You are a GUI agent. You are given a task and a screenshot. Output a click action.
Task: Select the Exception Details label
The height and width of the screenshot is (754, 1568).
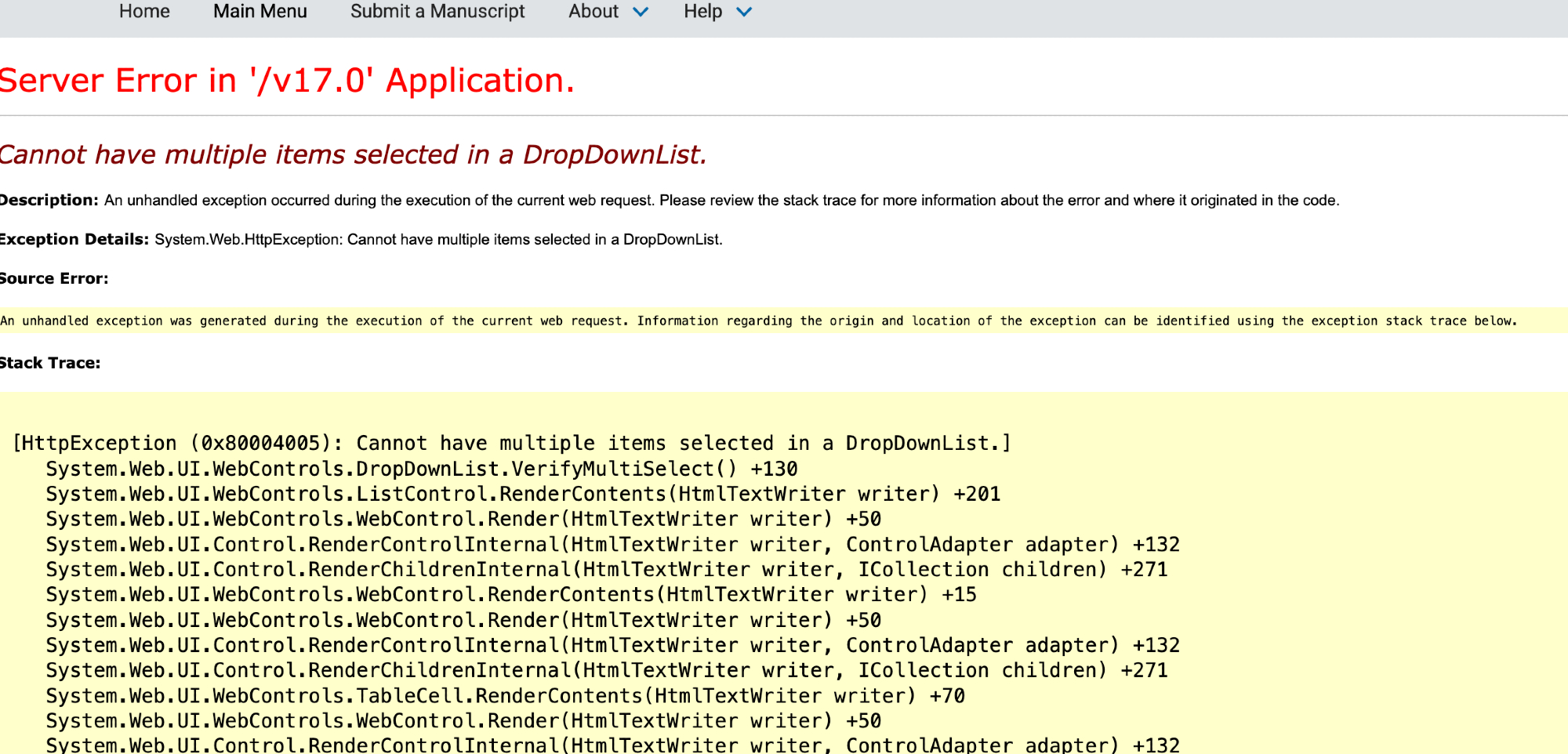pyautogui.click(x=74, y=239)
